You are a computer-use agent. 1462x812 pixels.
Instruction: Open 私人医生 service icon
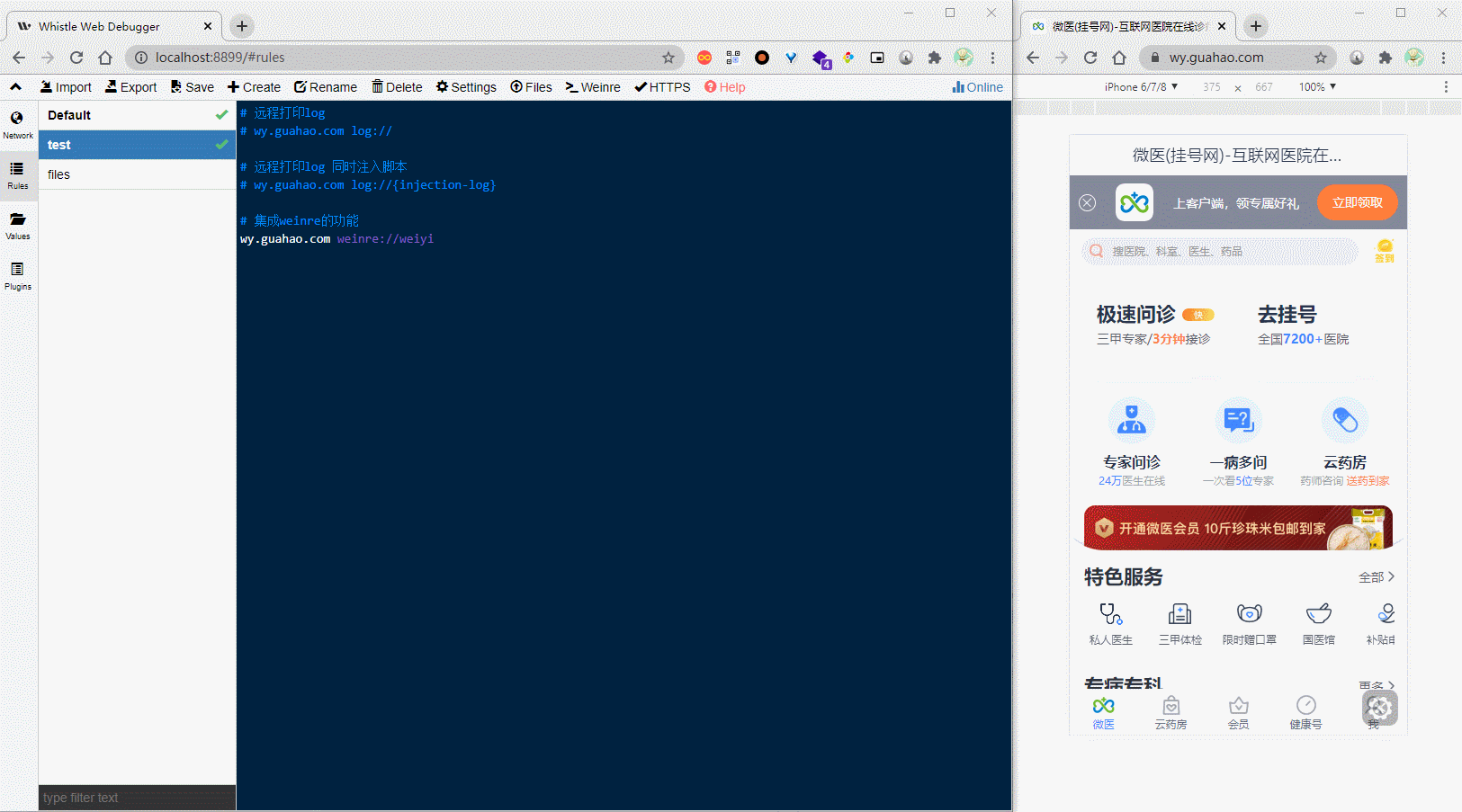[x=1111, y=624]
